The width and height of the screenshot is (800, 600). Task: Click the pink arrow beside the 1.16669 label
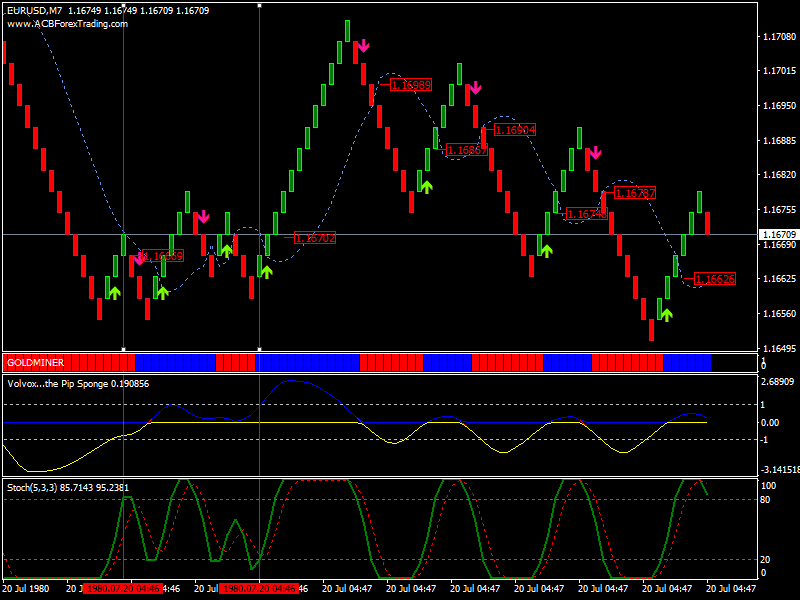(x=138, y=257)
